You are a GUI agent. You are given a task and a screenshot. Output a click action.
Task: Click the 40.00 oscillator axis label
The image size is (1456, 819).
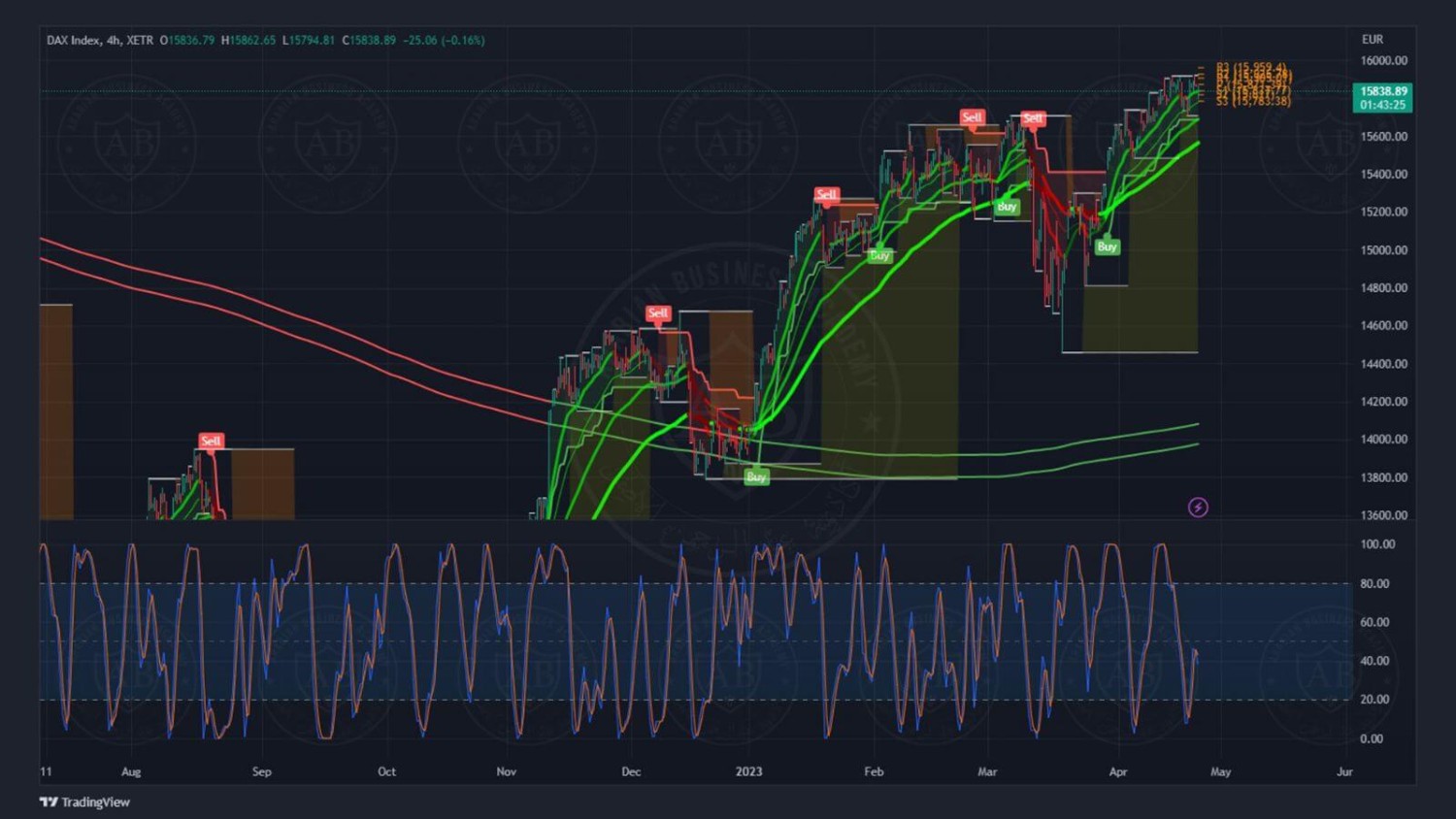pos(1375,661)
